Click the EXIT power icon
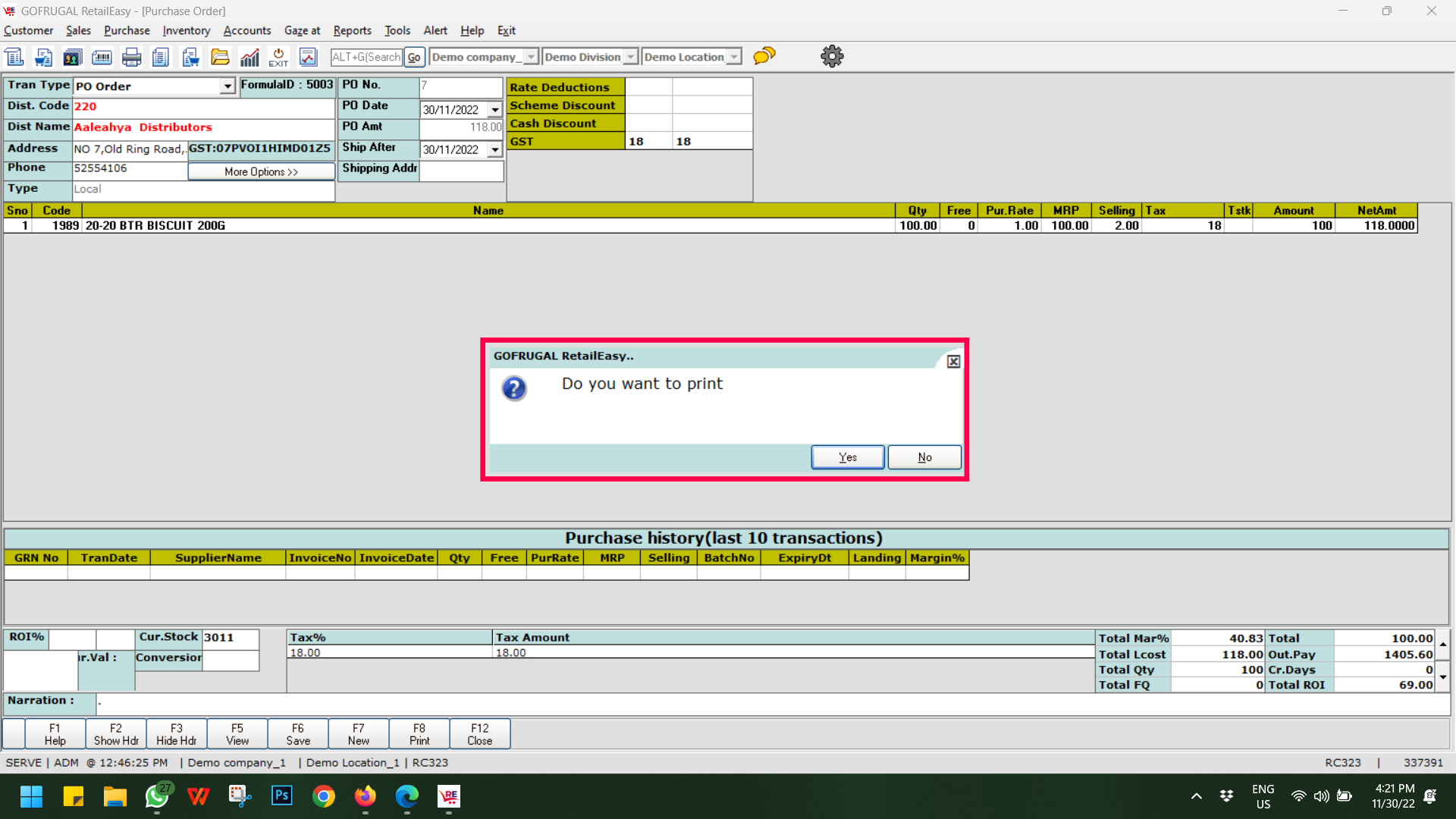 [x=278, y=57]
